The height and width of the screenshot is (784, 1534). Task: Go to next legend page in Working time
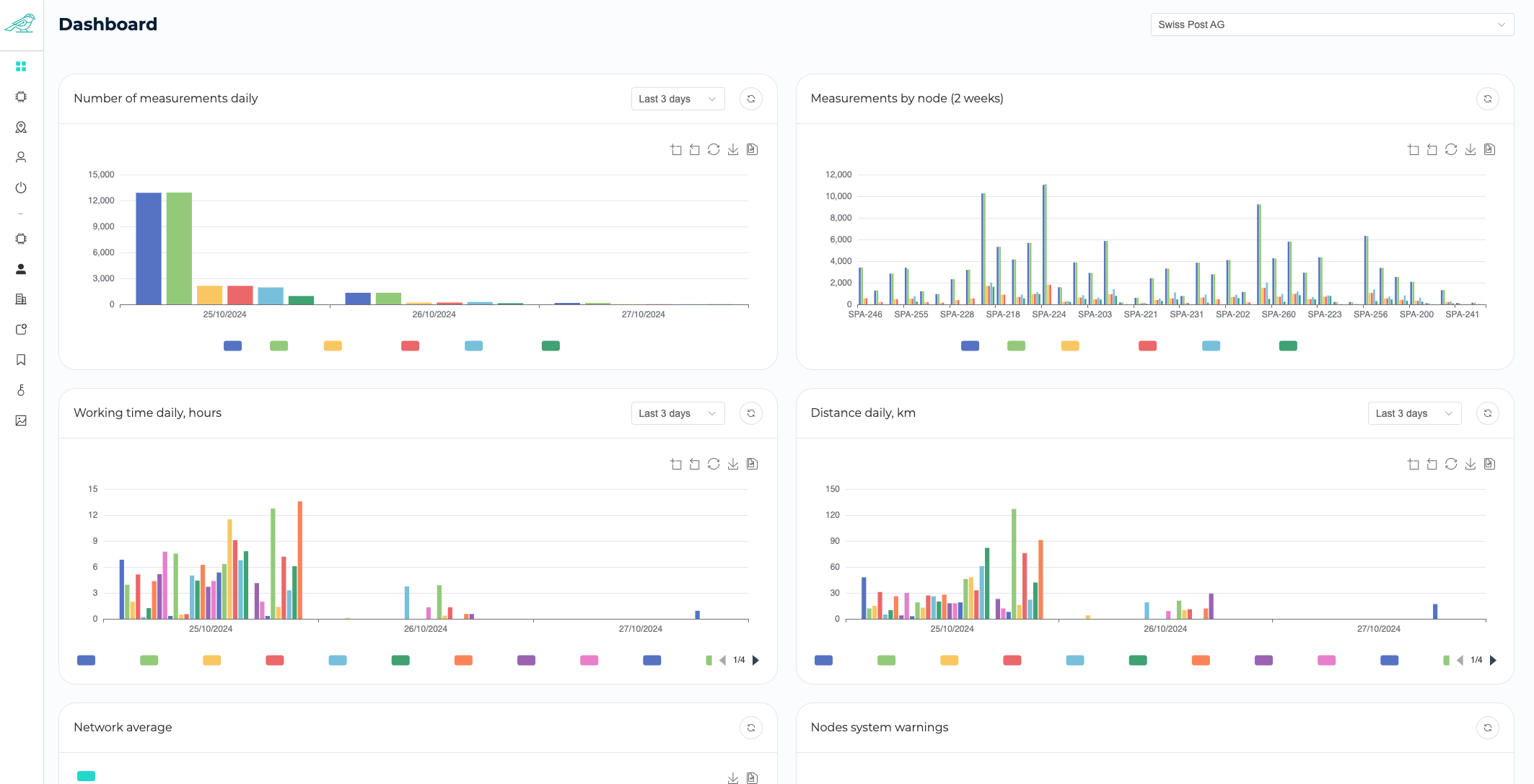point(755,661)
